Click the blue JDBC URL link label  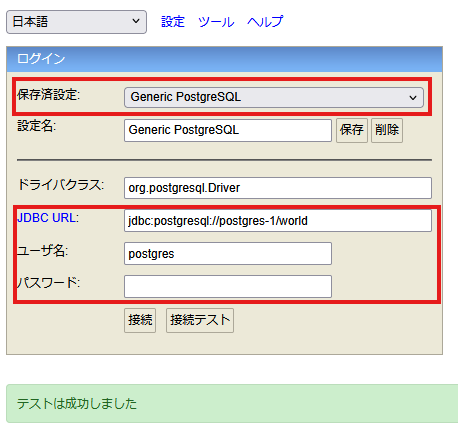[47, 218]
